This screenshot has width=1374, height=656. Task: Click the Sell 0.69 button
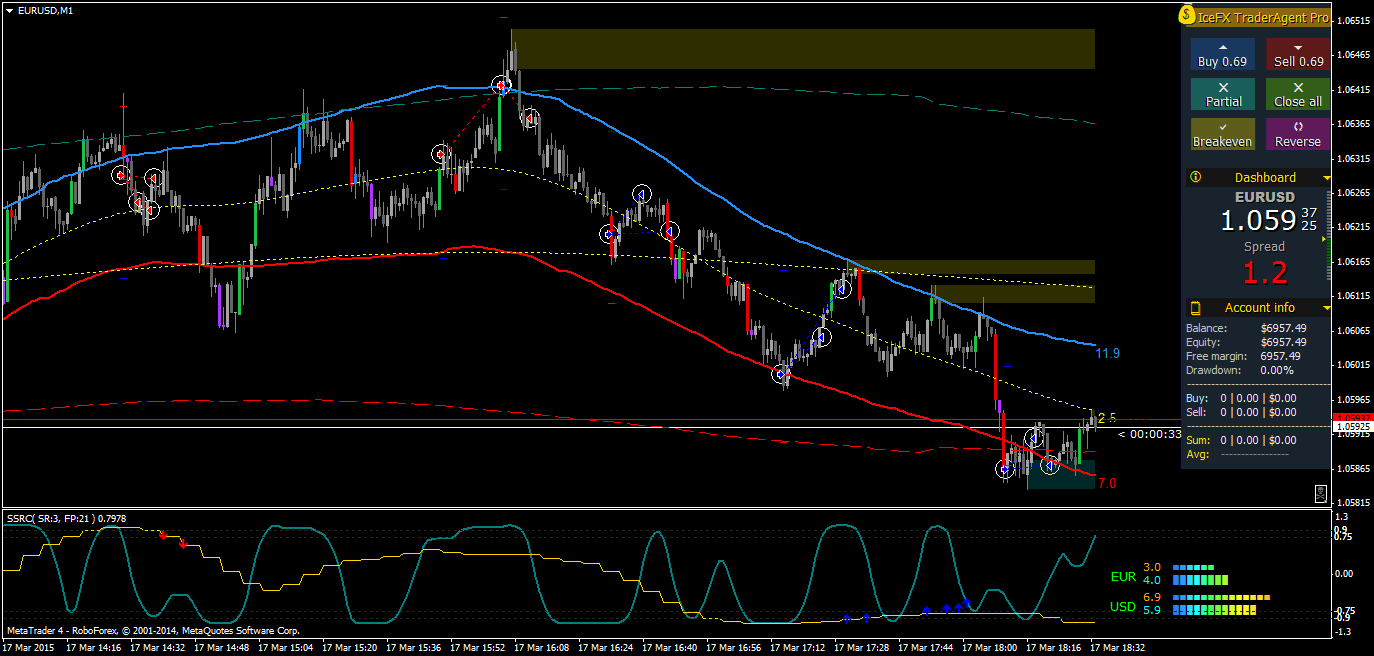(1298, 54)
